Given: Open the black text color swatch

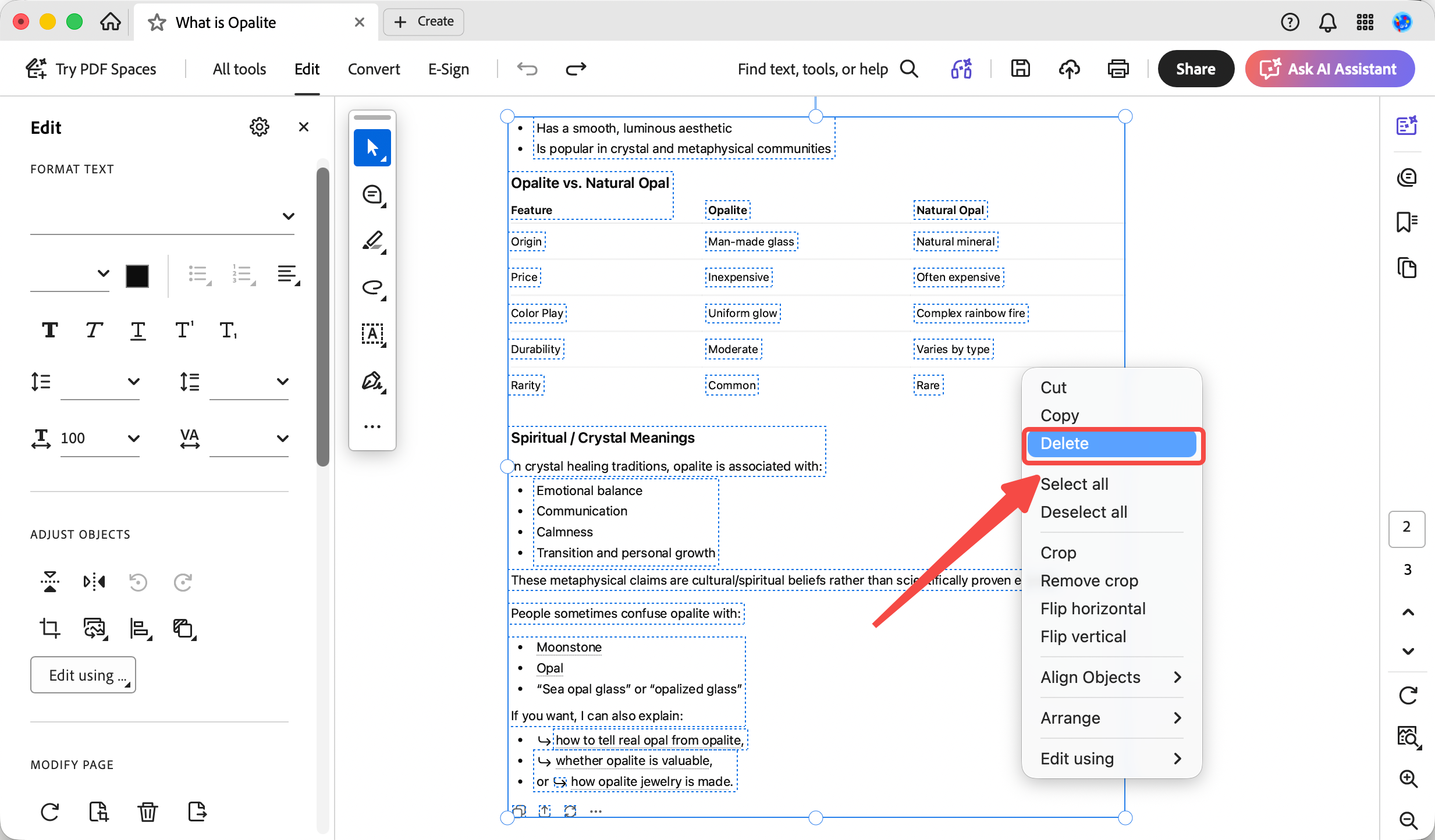Looking at the screenshot, I should [137, 275].
